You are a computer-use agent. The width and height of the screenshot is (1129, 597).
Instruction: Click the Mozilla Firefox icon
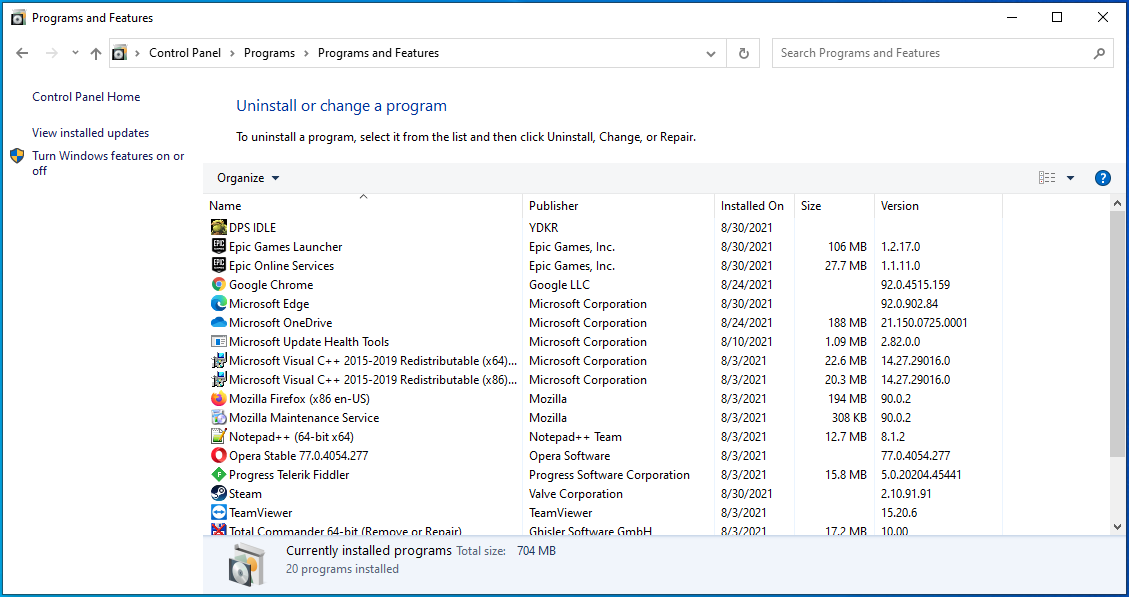[219, 399]
